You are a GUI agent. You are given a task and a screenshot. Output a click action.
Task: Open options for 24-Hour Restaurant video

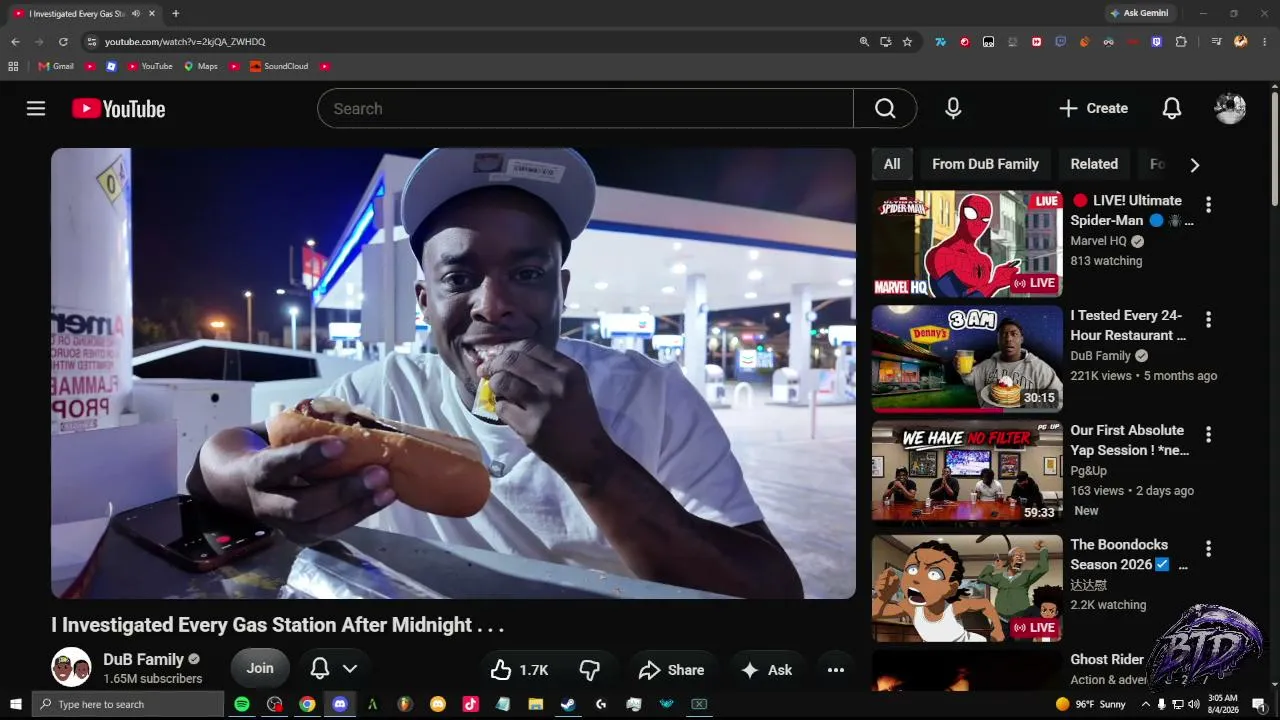[x=1208, y=320]
